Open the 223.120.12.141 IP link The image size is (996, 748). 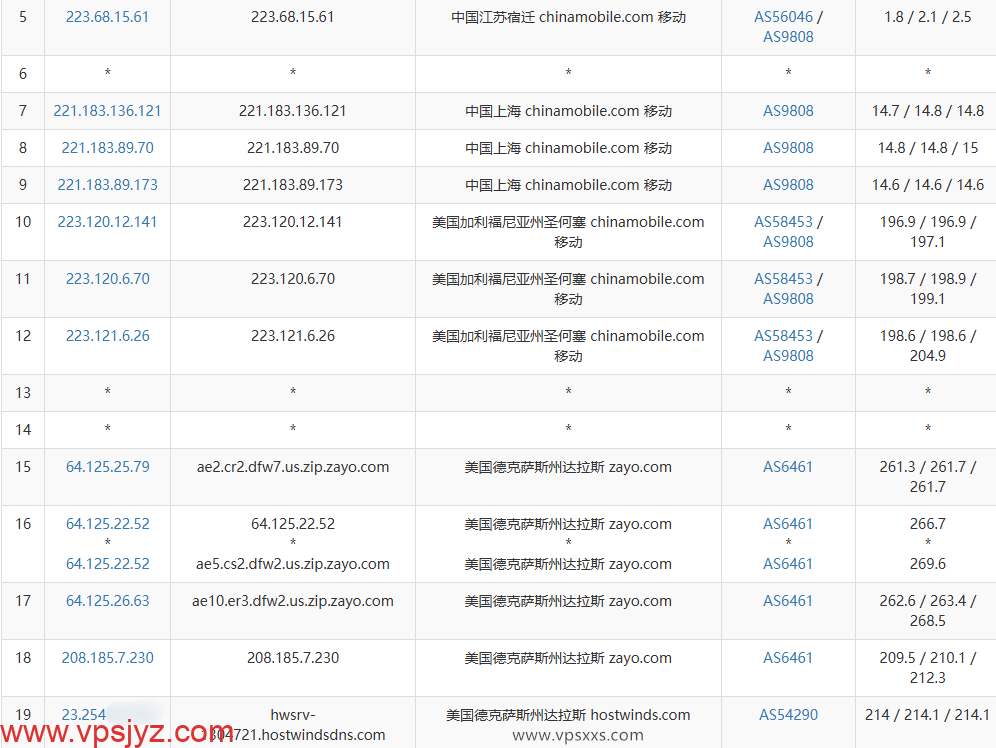coord(107,221)
